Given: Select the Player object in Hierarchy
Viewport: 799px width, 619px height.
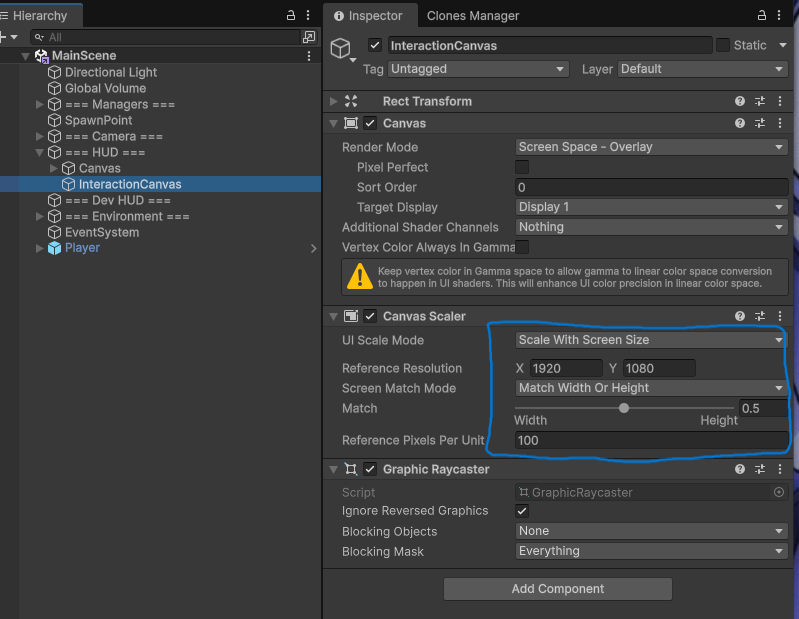Looking at the screenshot, I should [x=82, y=248].
